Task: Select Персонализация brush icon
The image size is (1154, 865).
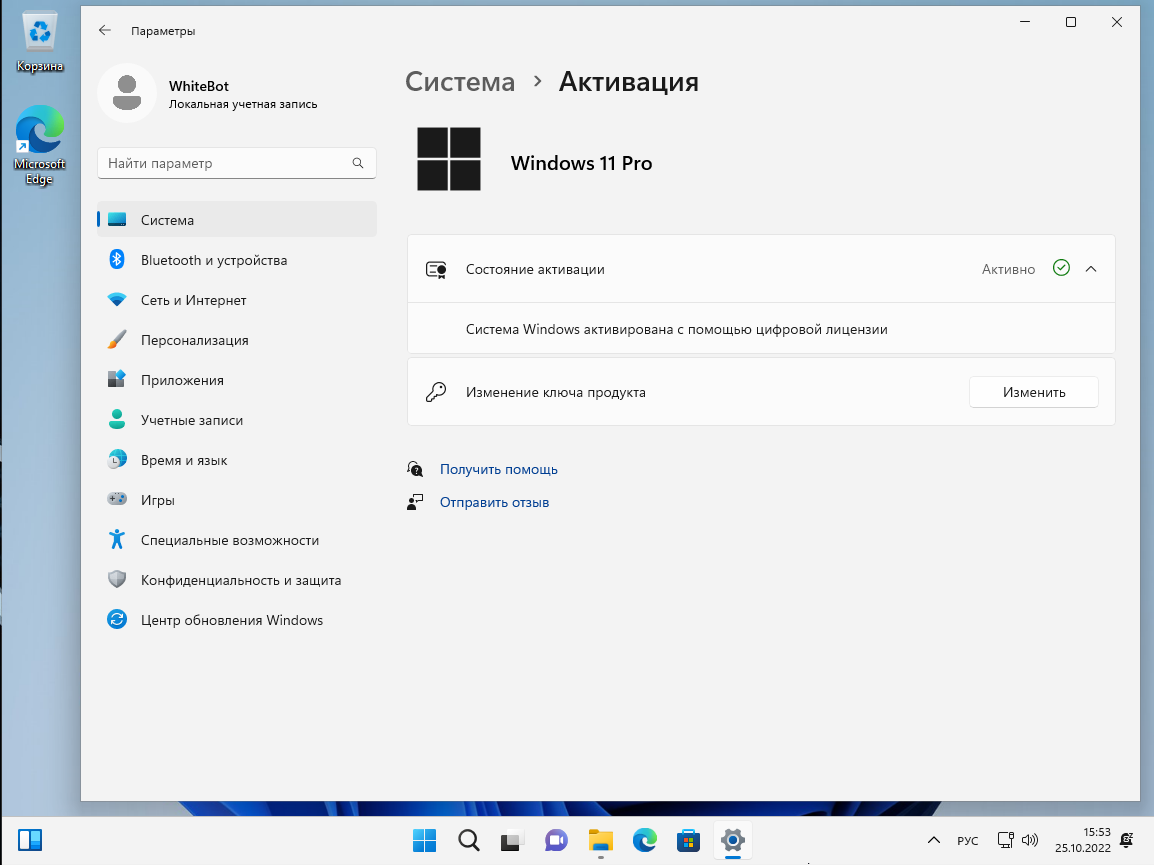Action: coord(117,340)
